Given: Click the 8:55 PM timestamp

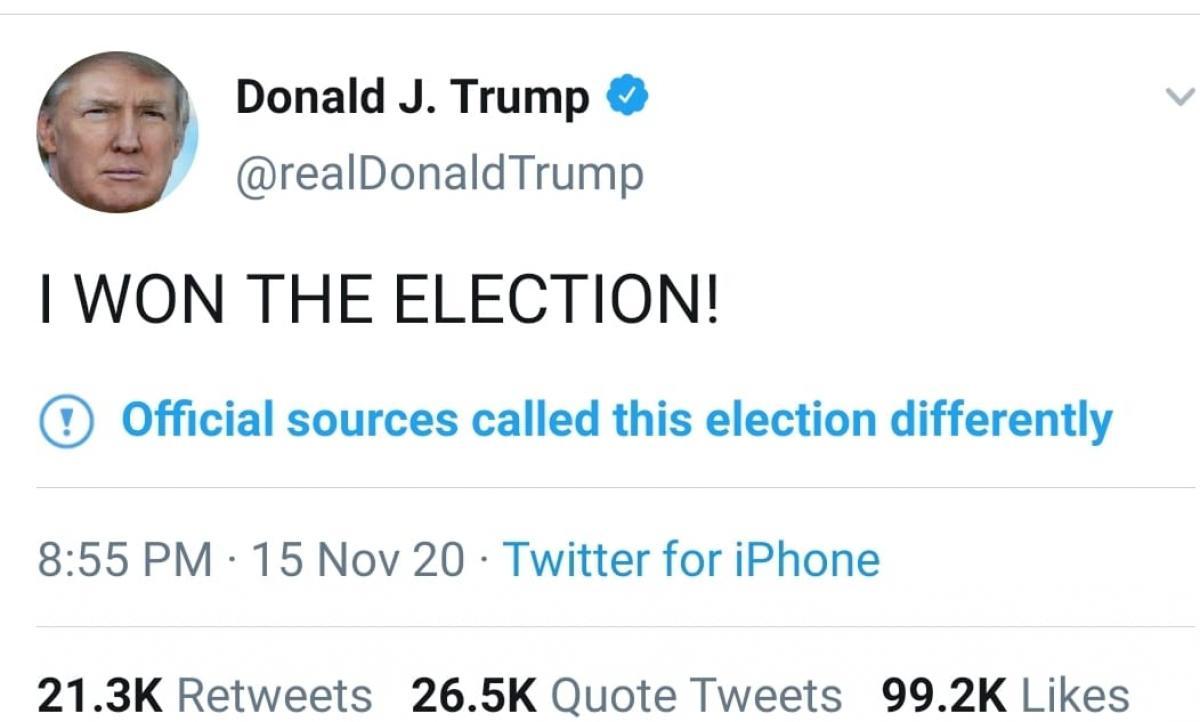Looking at the screenshot, I should coord(125,560).
